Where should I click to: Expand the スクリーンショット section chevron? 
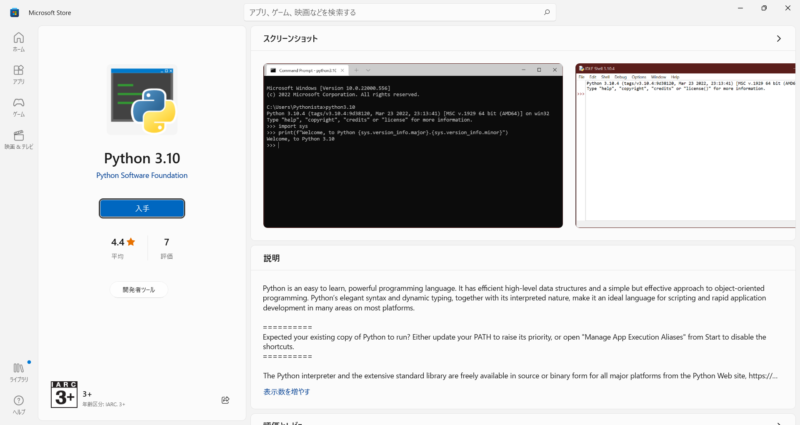778,39
